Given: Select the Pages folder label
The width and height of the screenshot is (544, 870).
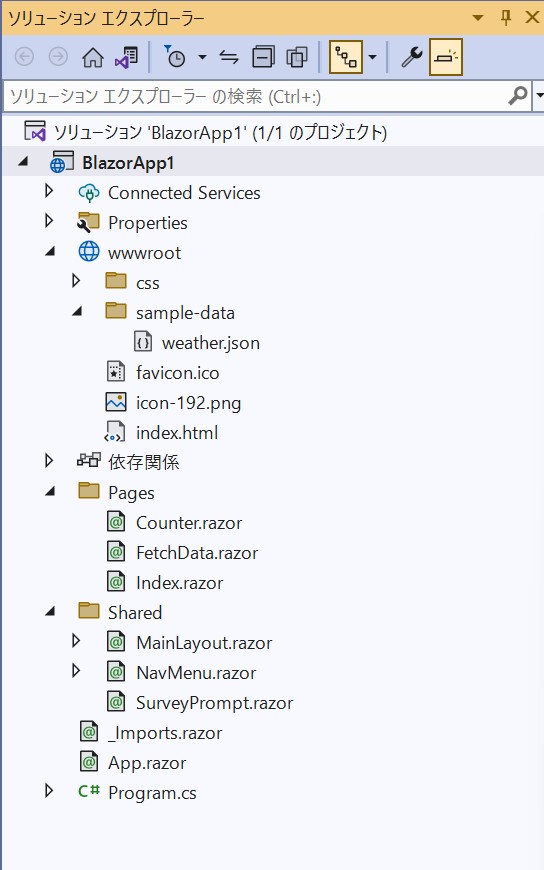Looking at the screenshot, I should pos(131,493).
